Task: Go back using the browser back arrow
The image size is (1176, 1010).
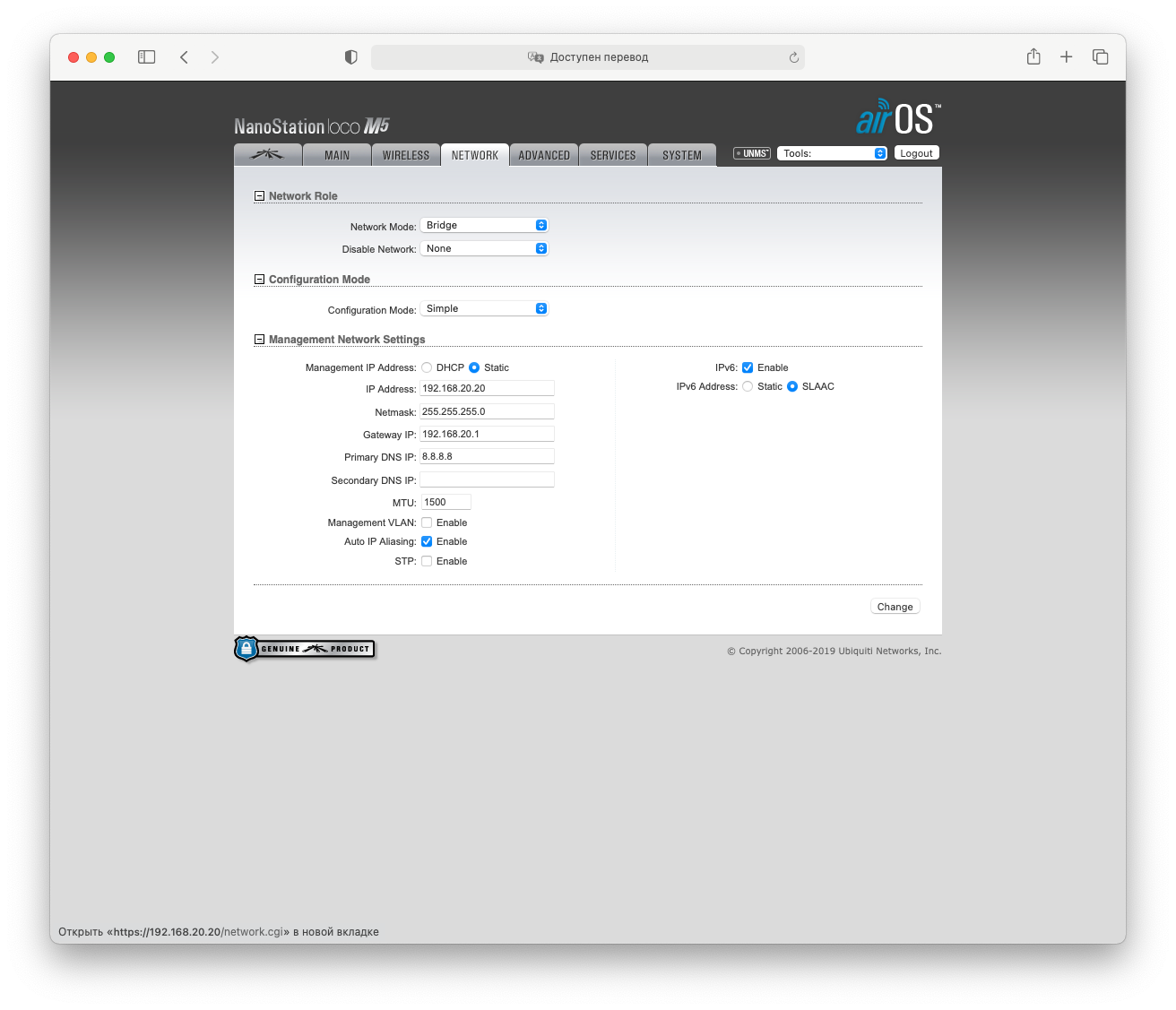Action: (184, 57)
